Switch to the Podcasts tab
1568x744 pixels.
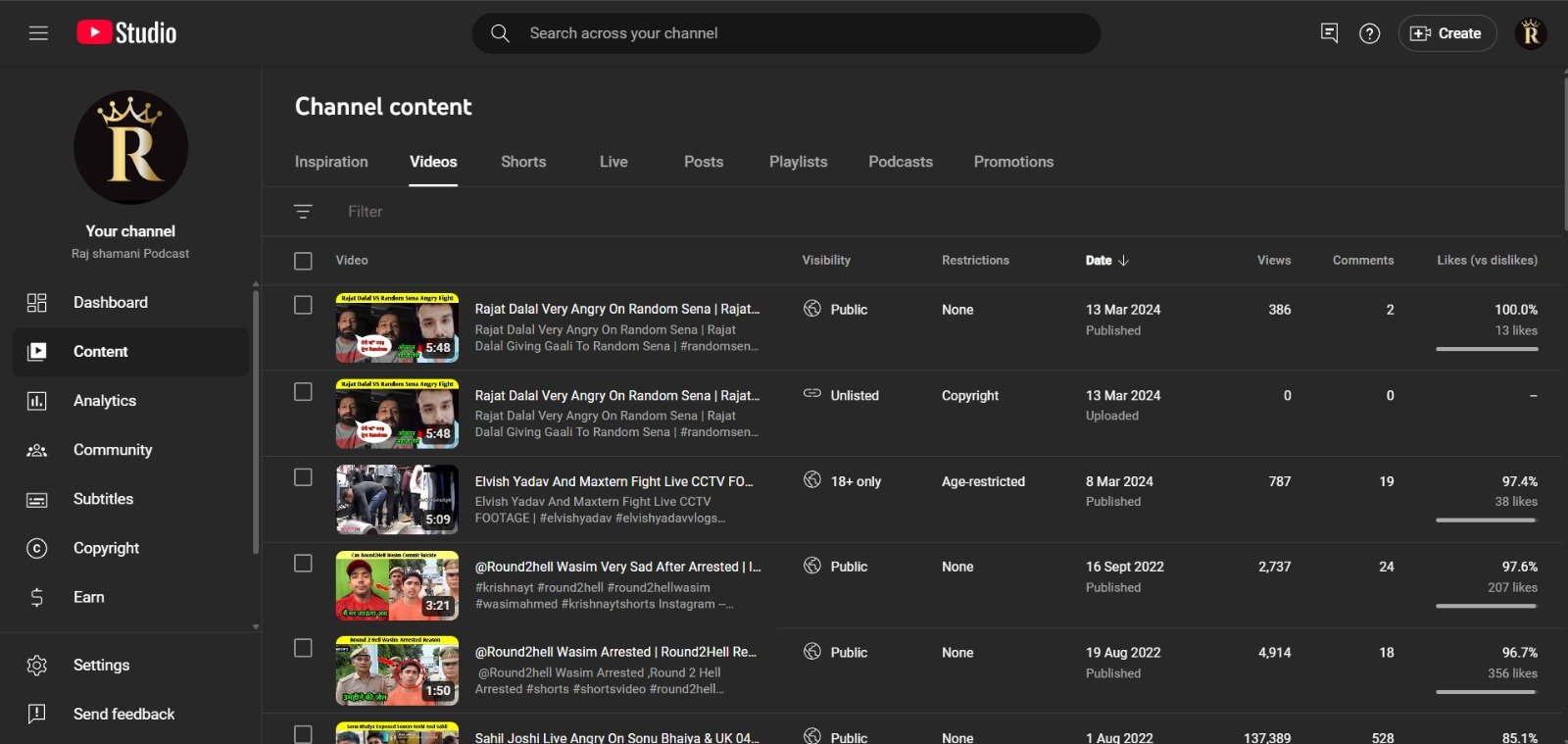(901, 162)
